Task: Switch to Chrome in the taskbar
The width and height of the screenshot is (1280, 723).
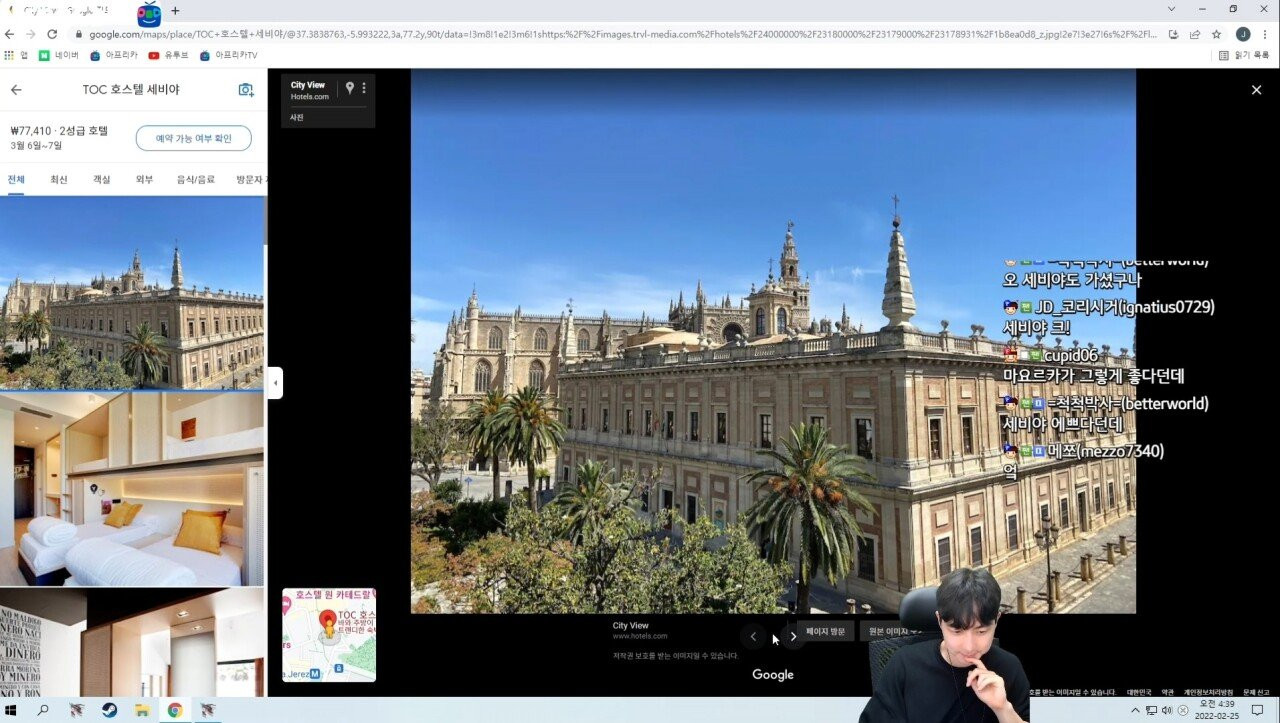Action: pyautogui.click(x=175, y=710)
